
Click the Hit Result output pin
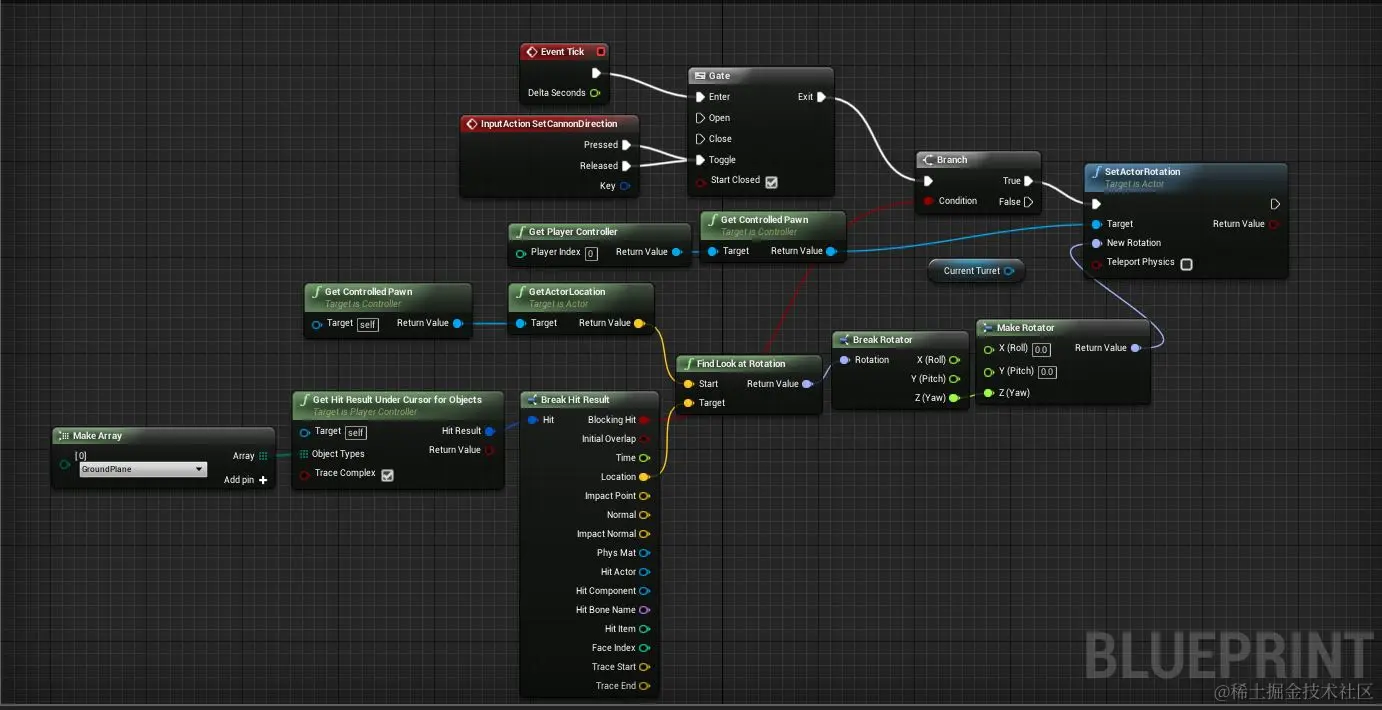[490, 431]
